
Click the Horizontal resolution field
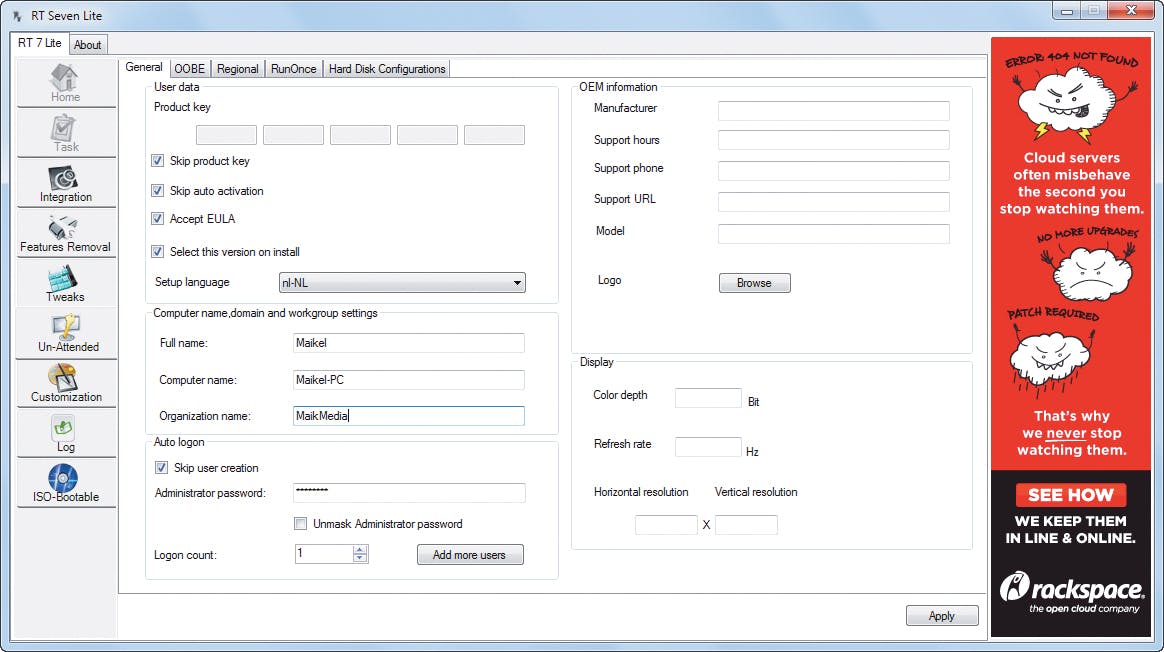pyautogui.click(x=667, y=525)
